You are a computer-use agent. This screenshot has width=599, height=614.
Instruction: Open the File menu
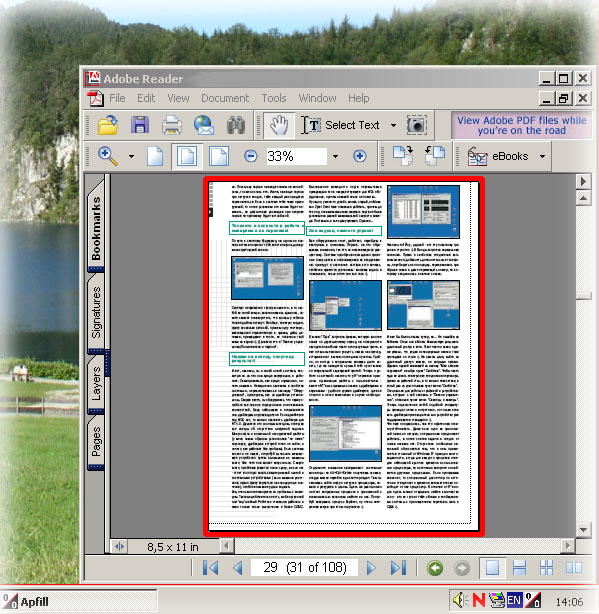click(117, 98)
